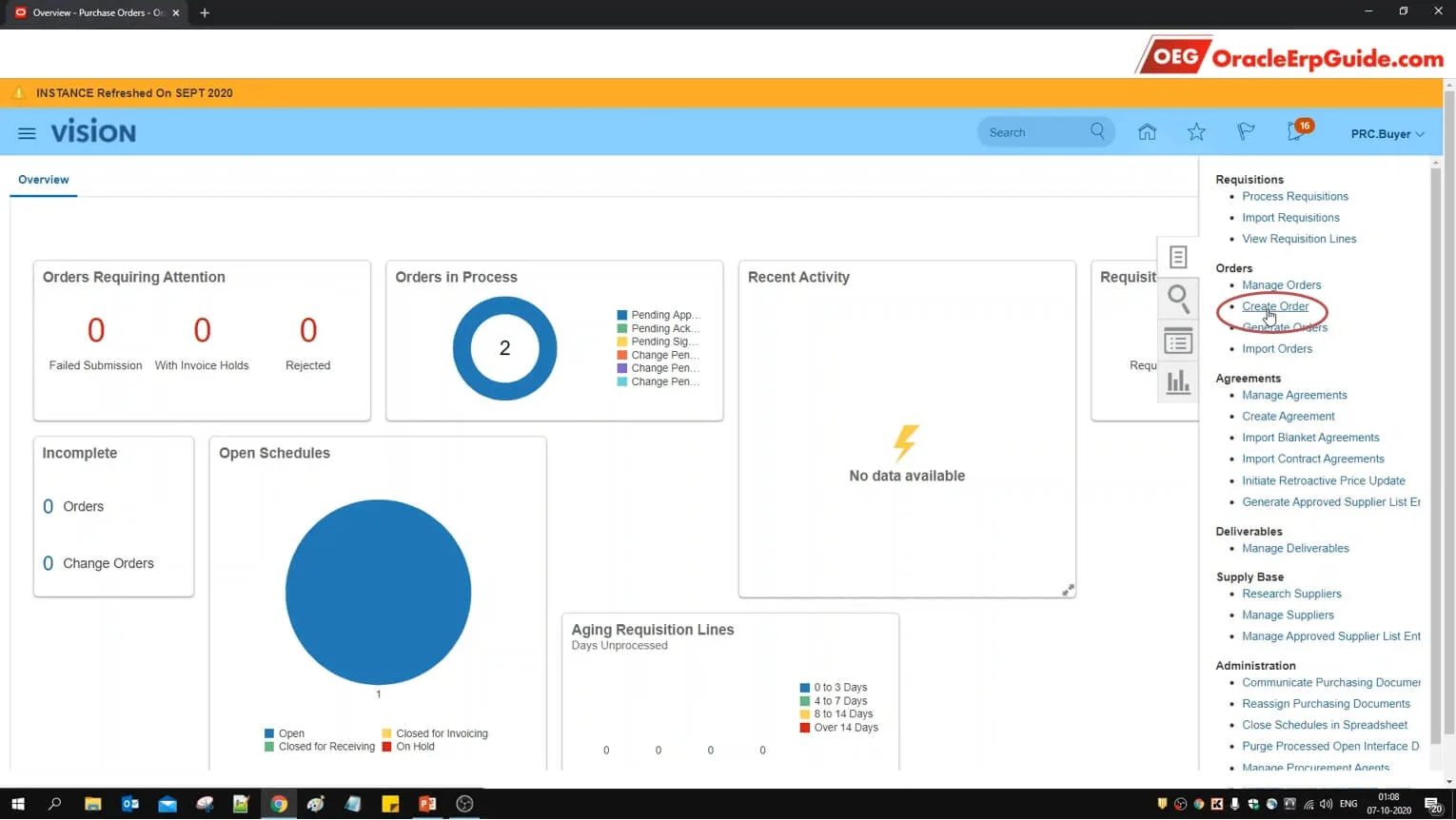Launch Outlook from the taskbar
The width and height of the screenshot is (1456, 820).
coord(130,804)
